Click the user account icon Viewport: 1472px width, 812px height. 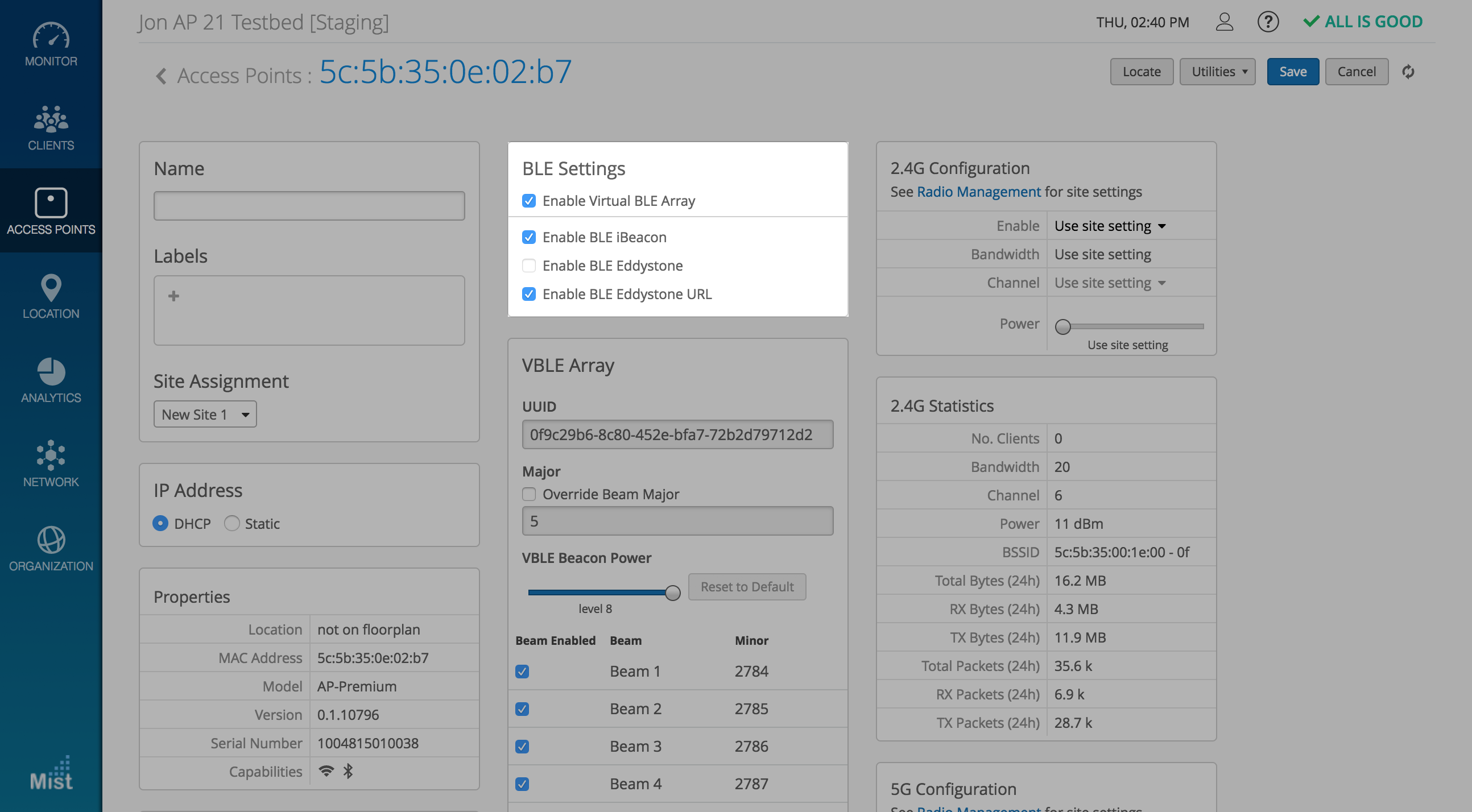click(x=1224, y=22)
